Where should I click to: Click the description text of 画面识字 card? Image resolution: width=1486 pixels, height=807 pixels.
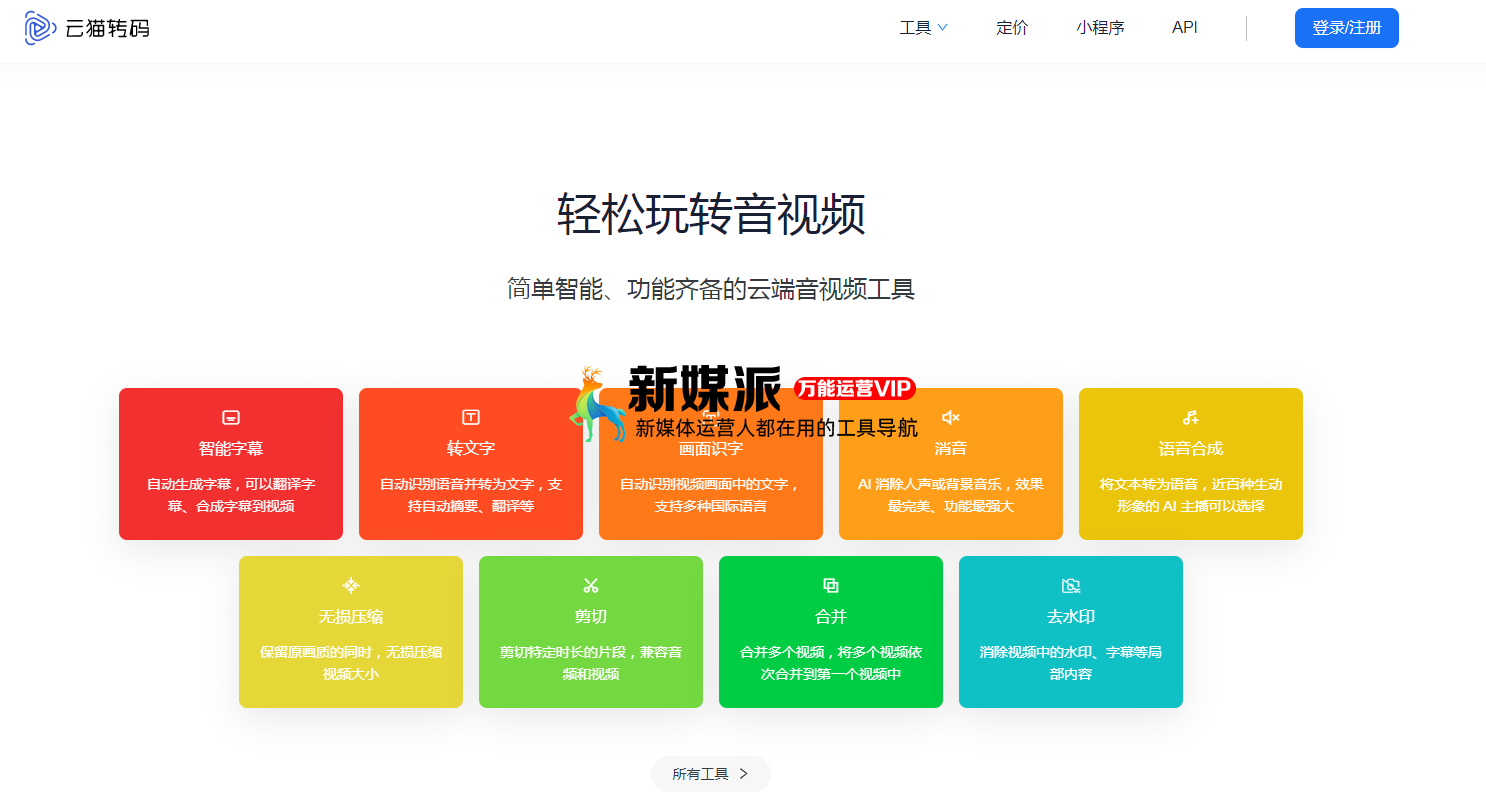pyautogui.click(x=711, y=495)
